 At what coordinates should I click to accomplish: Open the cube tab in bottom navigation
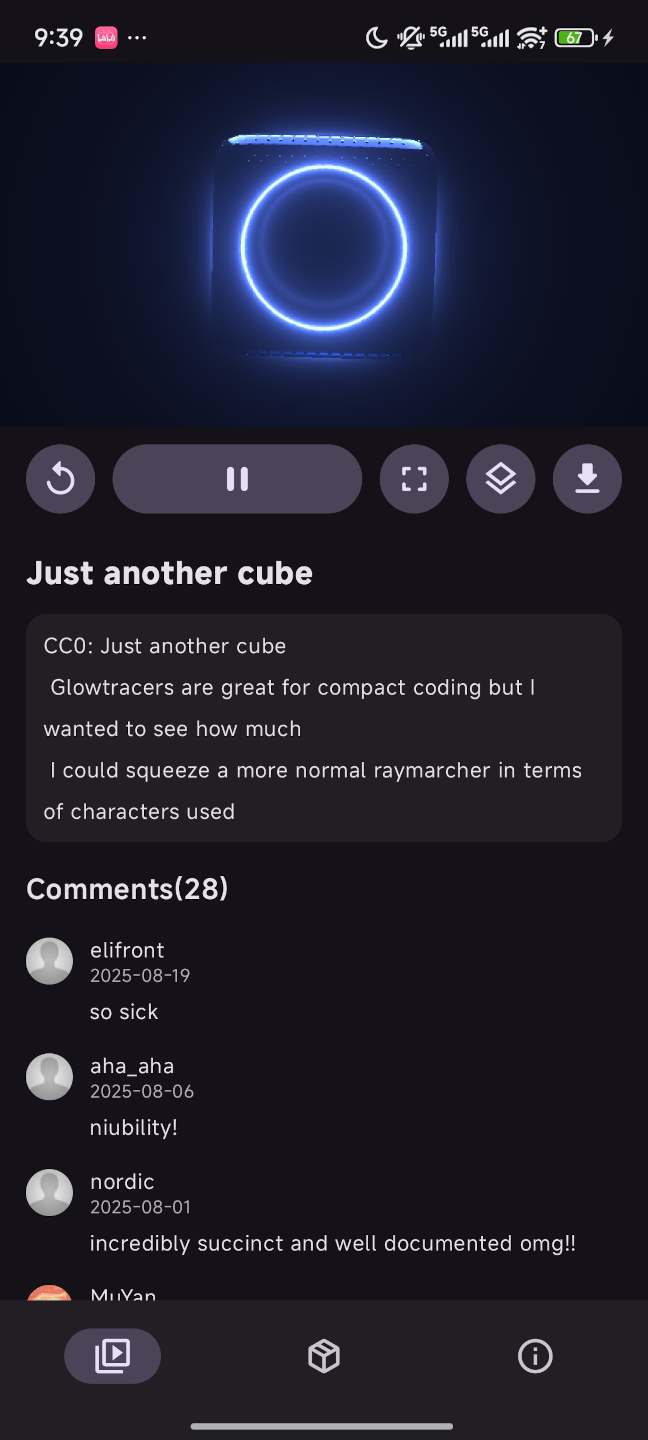click(x=324, y=1356)
